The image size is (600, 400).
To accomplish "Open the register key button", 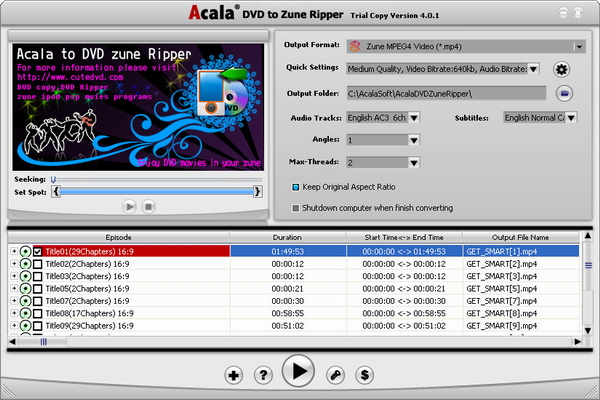I will (335, 375).
